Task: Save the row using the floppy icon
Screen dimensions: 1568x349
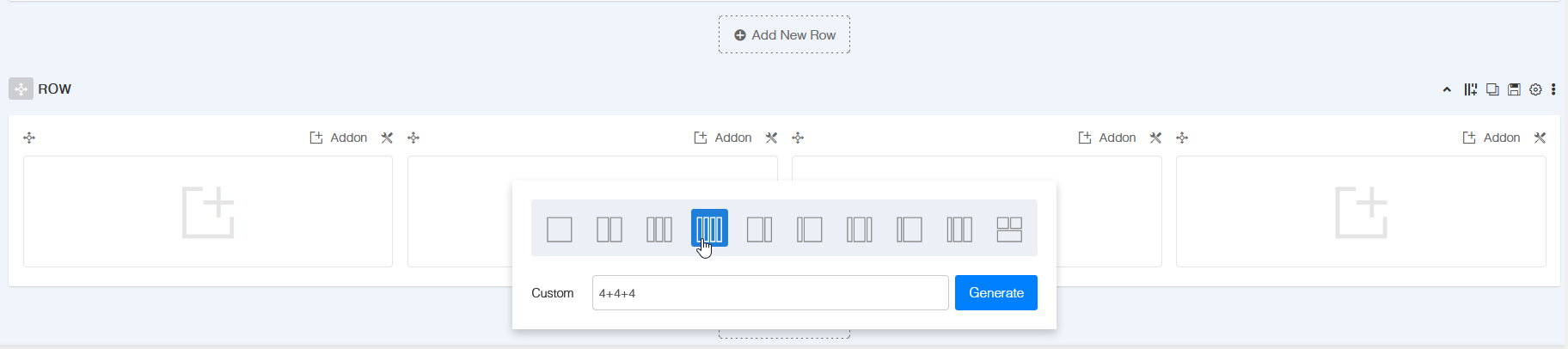Action: point(1514,89)
